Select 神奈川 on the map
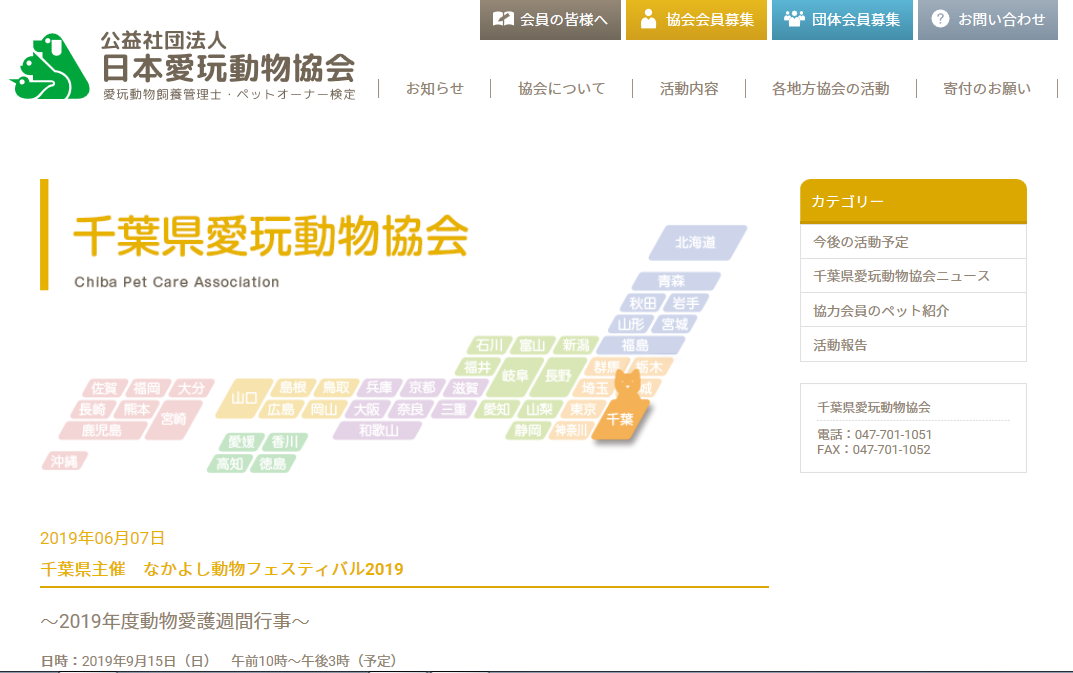This screenshot has height=673, width=1073. (571, 430)
